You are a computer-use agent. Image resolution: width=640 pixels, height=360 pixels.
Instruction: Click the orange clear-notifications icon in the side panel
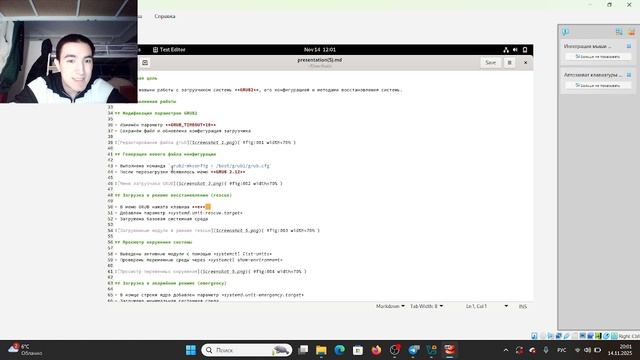[631, 32]
